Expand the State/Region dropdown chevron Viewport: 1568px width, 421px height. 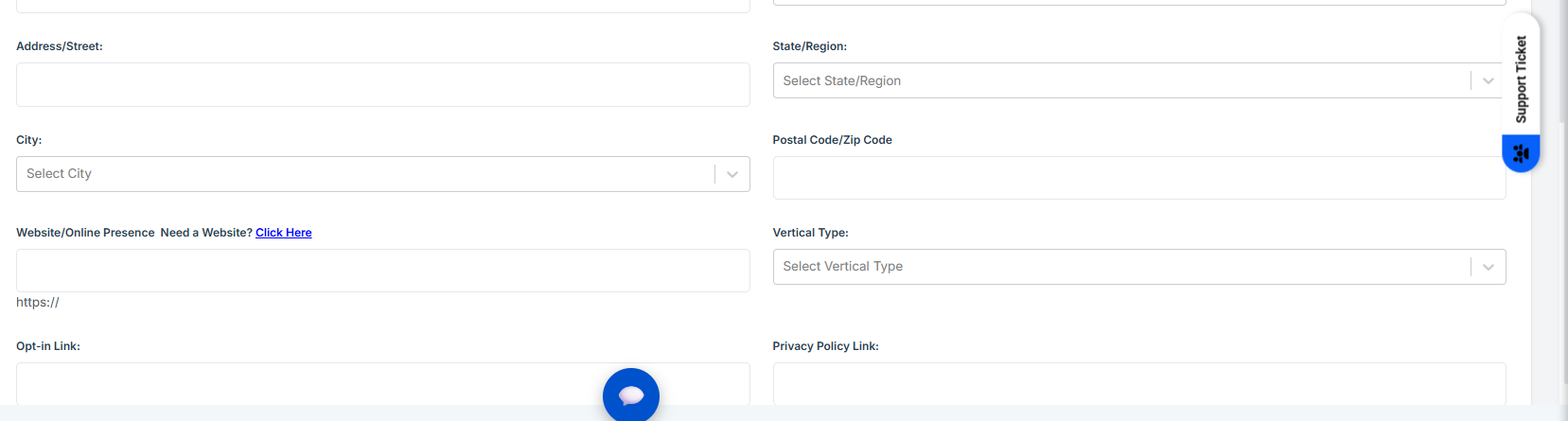[x=1489, y=81]
